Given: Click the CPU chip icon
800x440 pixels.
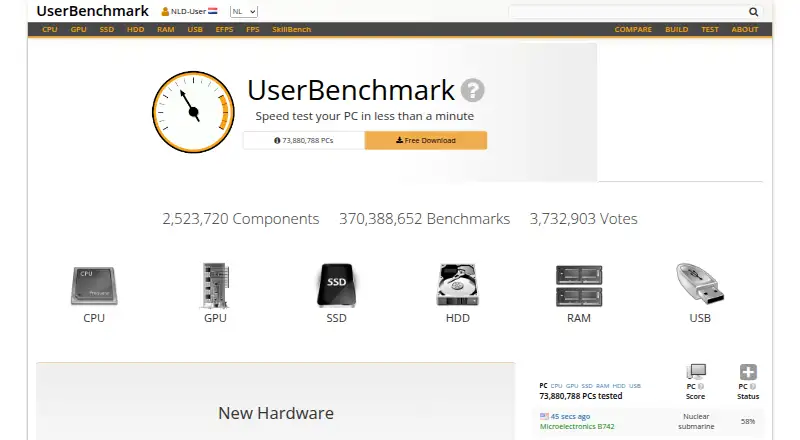Looking at the screenshot, I should (x=94, y=285).
